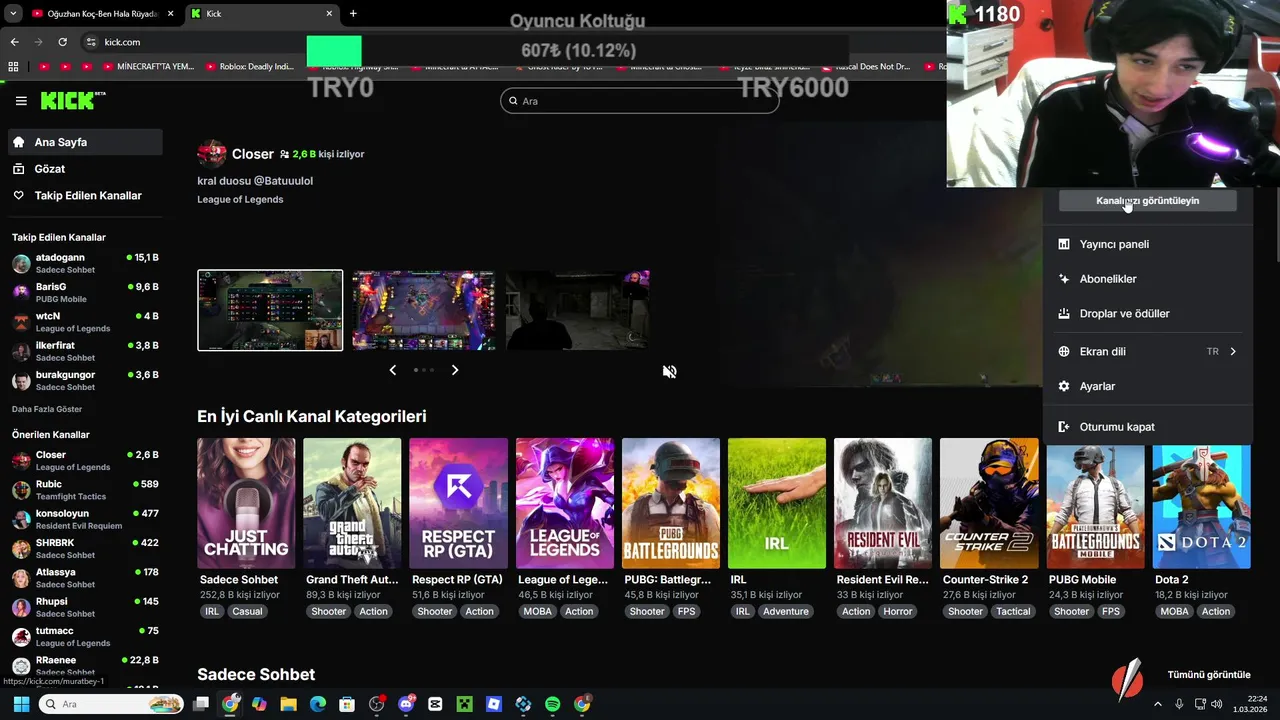This screenshot has width=1280, height=720.
Task: Open Abonelikler menu item
Action: [x=1147, y=279]
